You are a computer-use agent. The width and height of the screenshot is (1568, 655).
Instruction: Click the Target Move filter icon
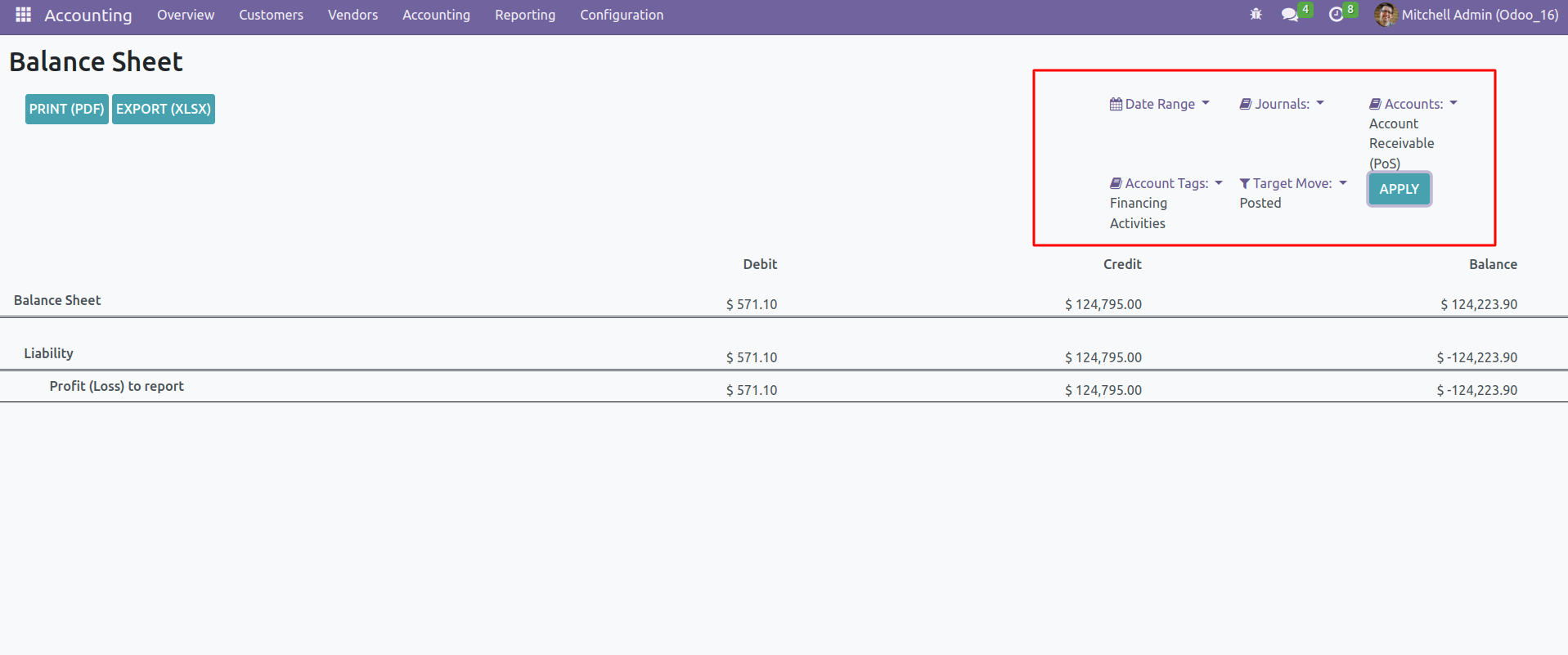tap(1244, 184)
